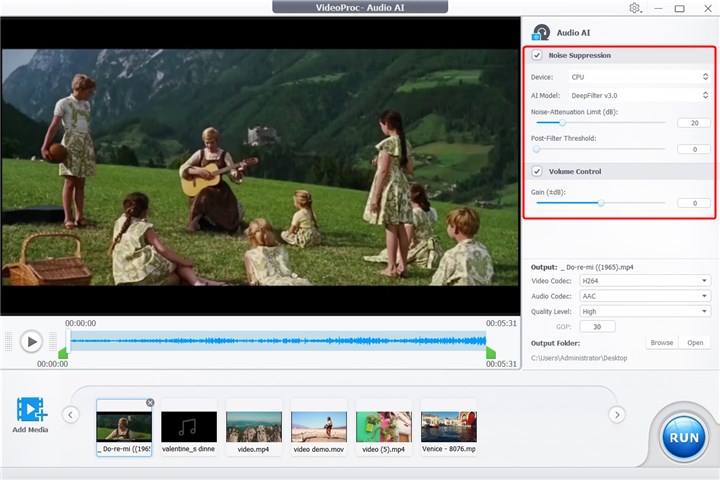Open the Device dropdown set to CPU
The image size is (720, 480).
pyautogui.click(x=638, y=76)
